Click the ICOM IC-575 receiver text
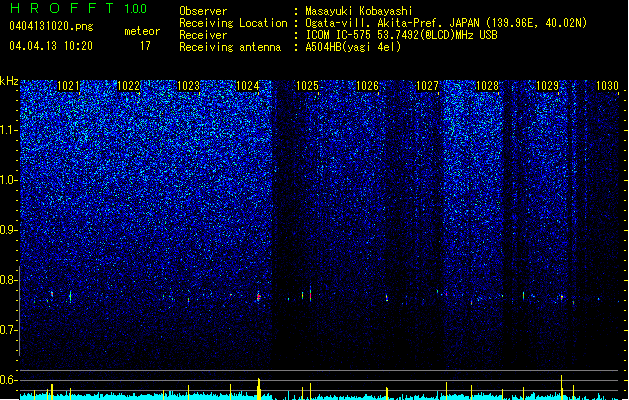 tap(401, 35)
